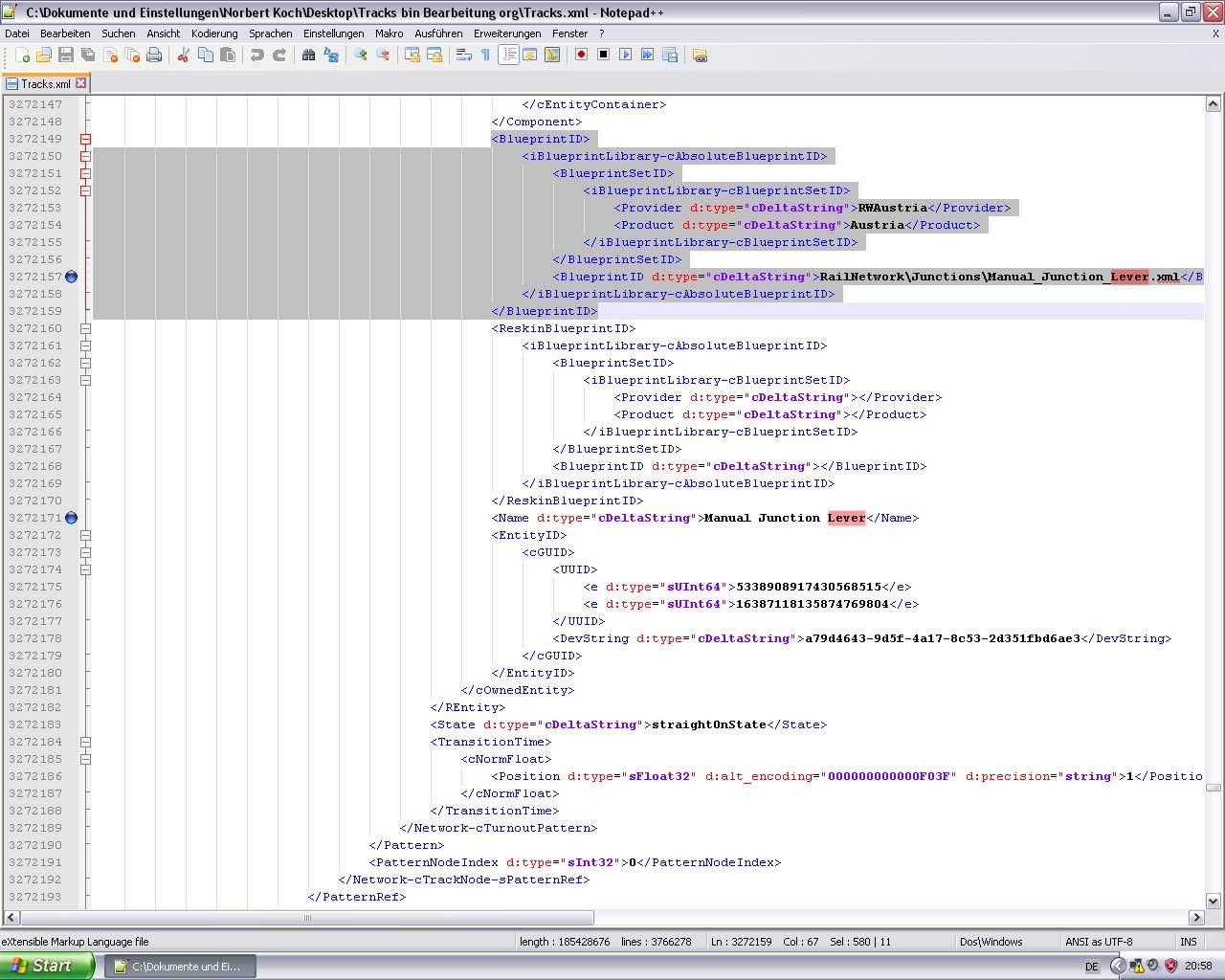This screenshot has height=980, width=1225.
Task: Click the Print toolbar icon
Action: click(154, 56)
